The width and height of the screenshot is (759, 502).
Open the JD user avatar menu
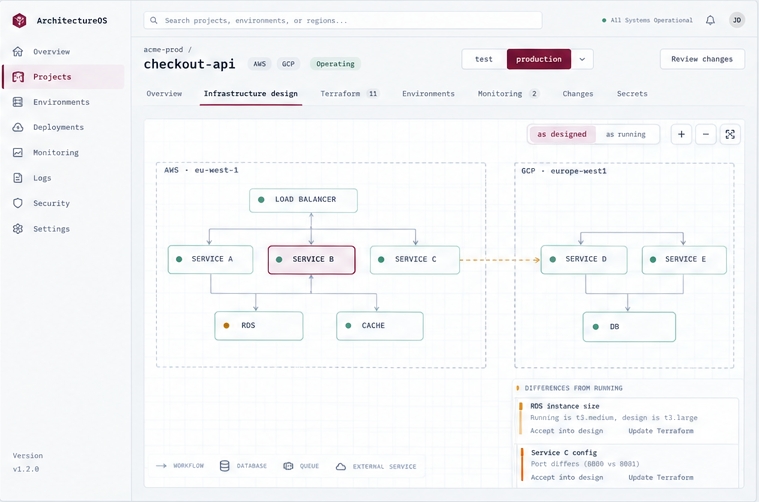click(x=737, y=20)
